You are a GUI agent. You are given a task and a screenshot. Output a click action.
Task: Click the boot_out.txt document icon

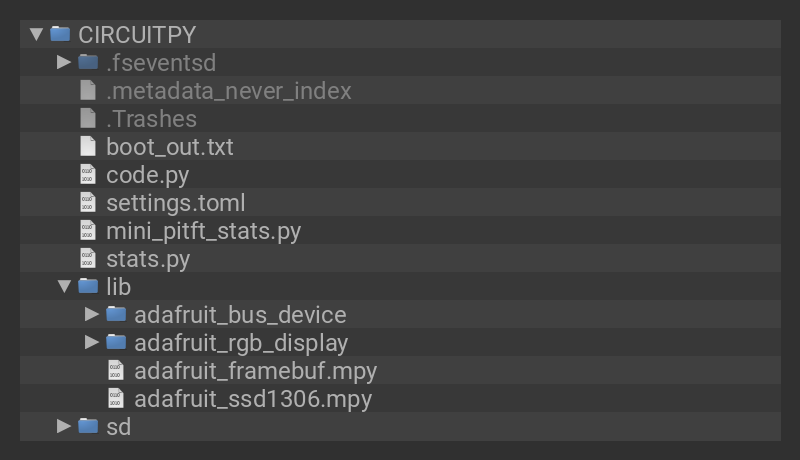(x=88, y=146)
